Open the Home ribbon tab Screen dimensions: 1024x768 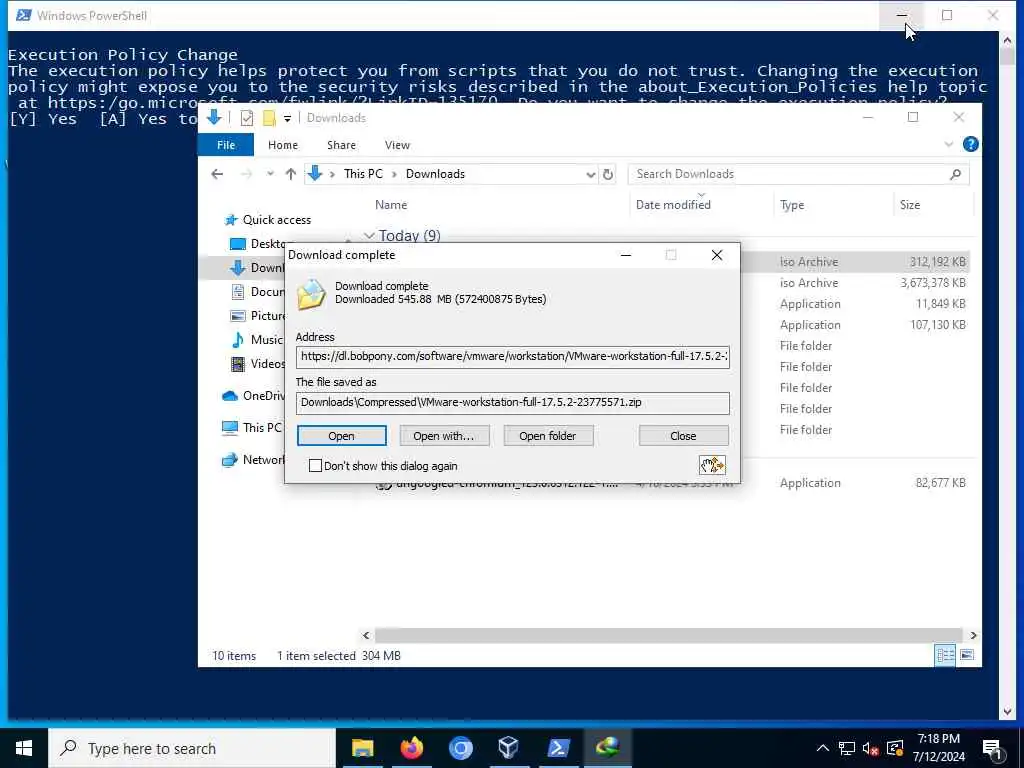click(x=283, y=145)
